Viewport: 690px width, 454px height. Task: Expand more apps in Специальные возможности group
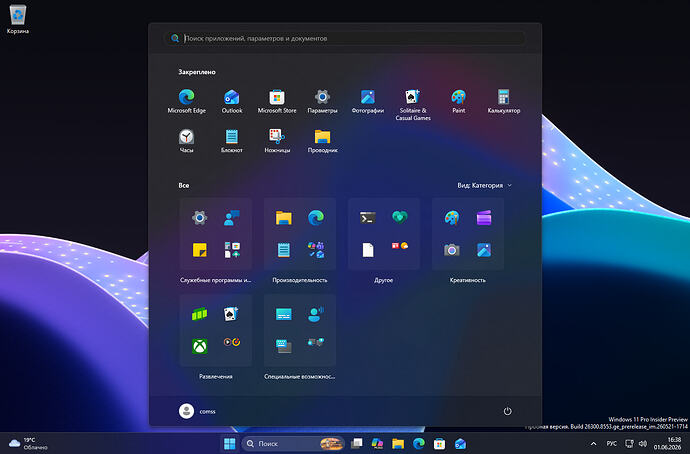pyautogui.click(x=316, y=342)
